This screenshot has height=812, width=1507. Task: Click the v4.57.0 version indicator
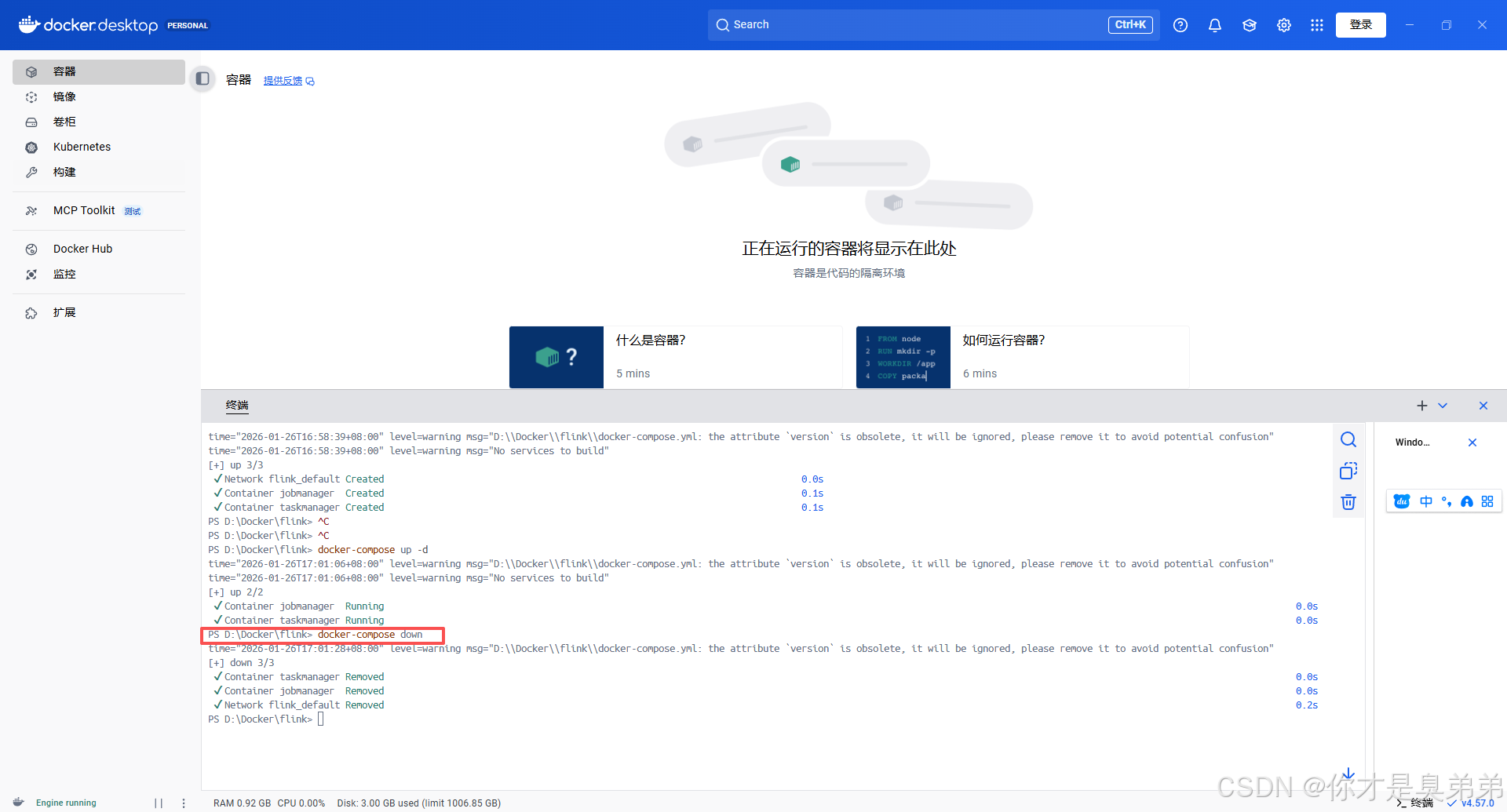tap(1472, 803)
